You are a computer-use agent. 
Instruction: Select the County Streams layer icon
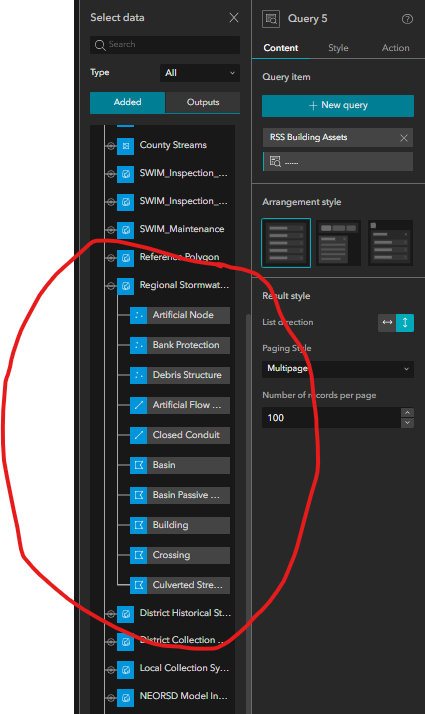[x=126, y=146]
